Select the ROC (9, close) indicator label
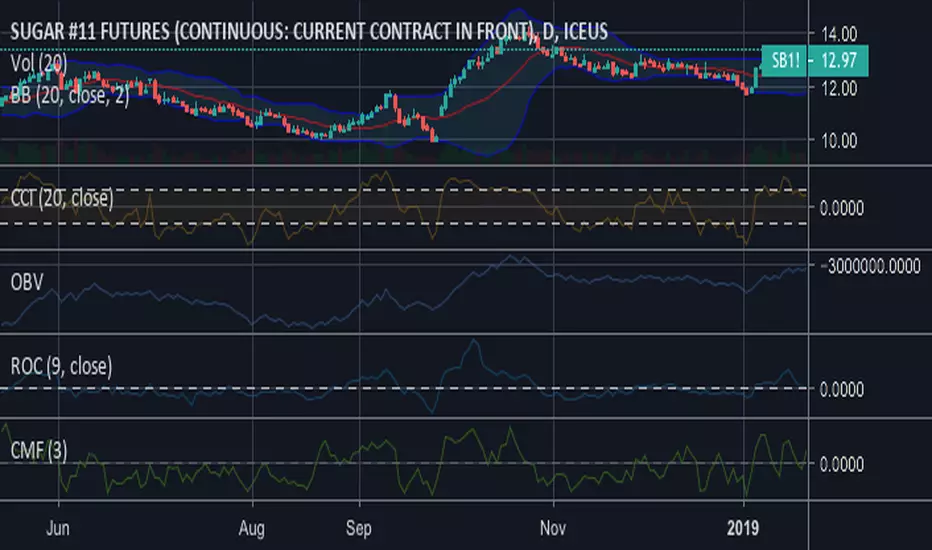Screen dimensions: 932x550 [62, 365]
